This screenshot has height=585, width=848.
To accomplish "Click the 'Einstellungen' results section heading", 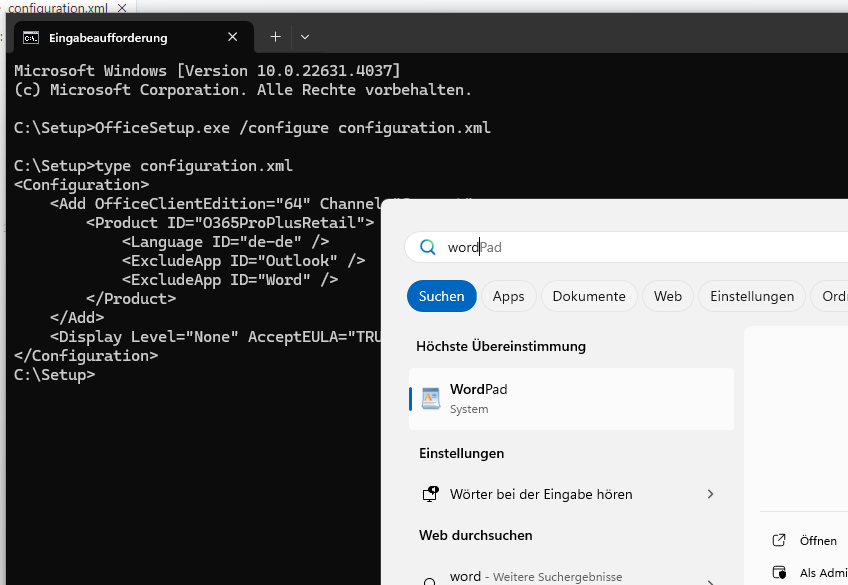I will click(461, 453).
